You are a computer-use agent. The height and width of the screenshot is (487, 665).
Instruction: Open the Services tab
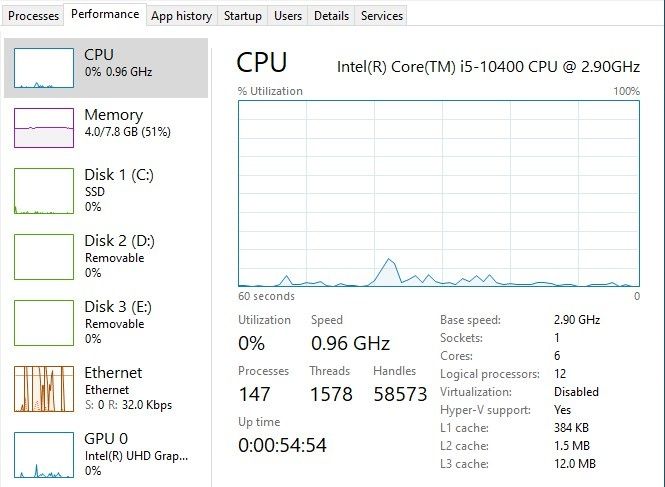(x=381, y=16)
